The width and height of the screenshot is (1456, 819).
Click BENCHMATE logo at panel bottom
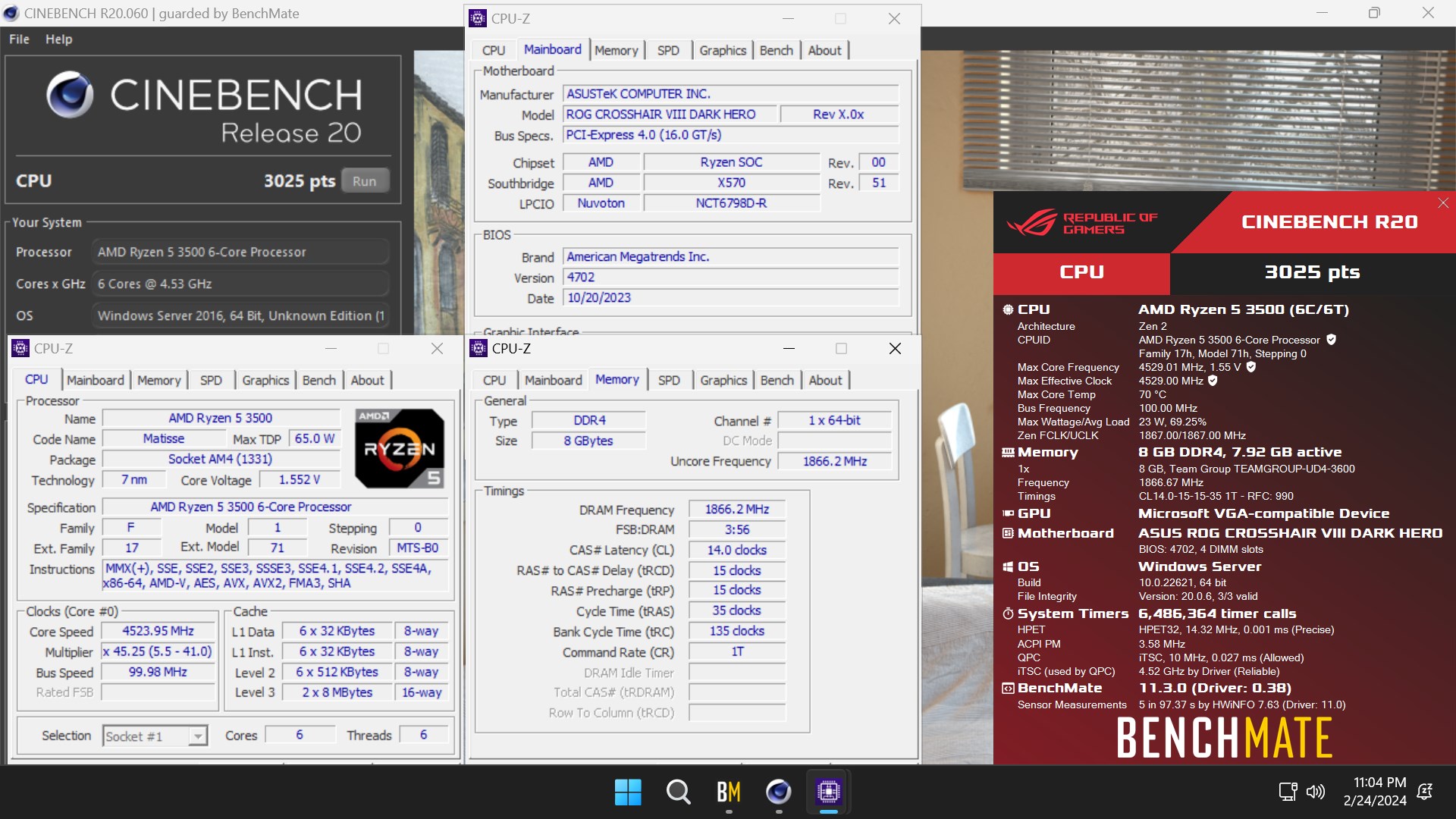(x=1224, y=737)
